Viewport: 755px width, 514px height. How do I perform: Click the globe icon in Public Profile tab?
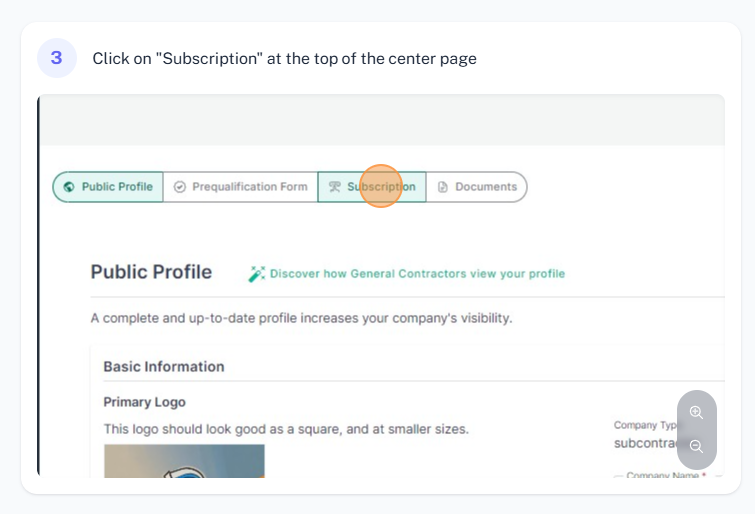[x=69, y=187]
